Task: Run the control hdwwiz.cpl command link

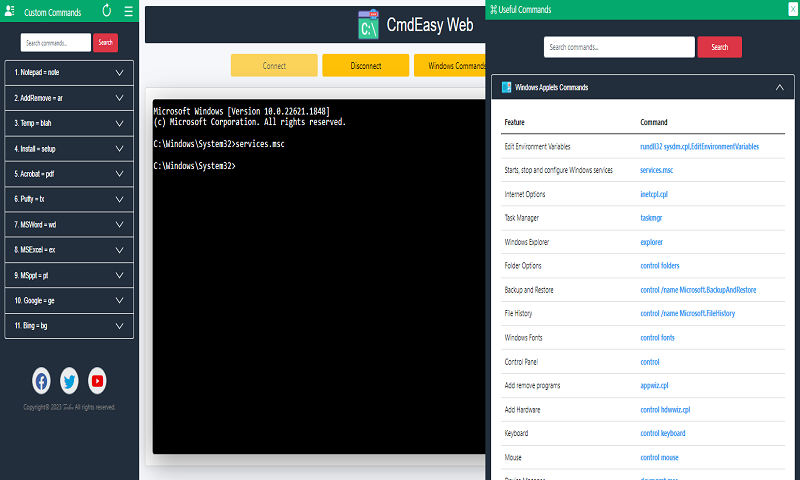Action: pos(665,410)
